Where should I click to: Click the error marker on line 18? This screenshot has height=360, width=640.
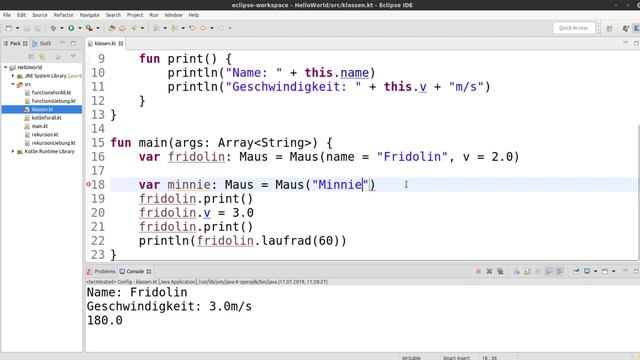[89, 184]
